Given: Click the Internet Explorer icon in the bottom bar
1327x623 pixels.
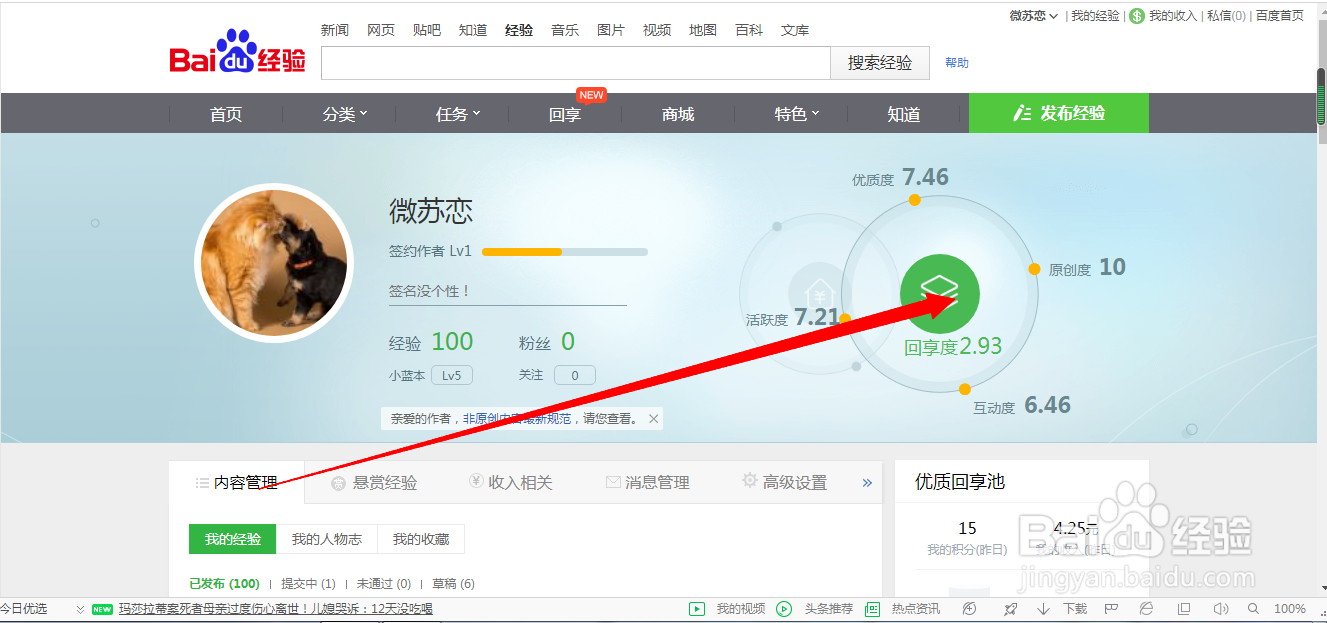Looking at the screenshot, I should [1148, 608].
